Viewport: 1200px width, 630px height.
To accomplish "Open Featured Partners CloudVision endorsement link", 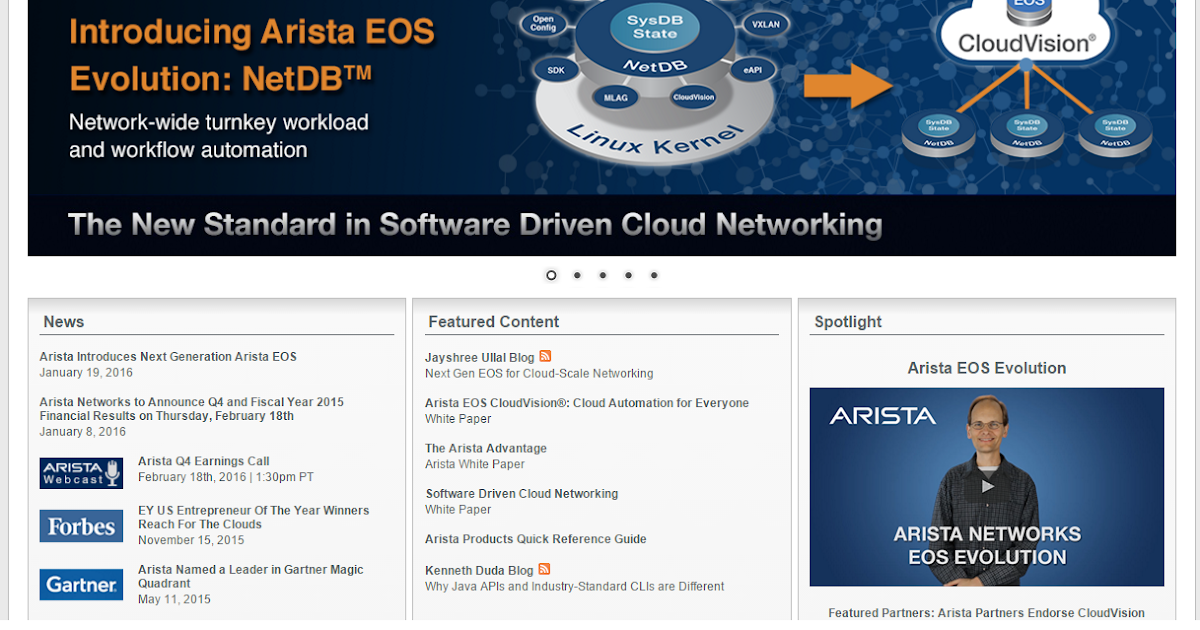I will coord(987,613).
